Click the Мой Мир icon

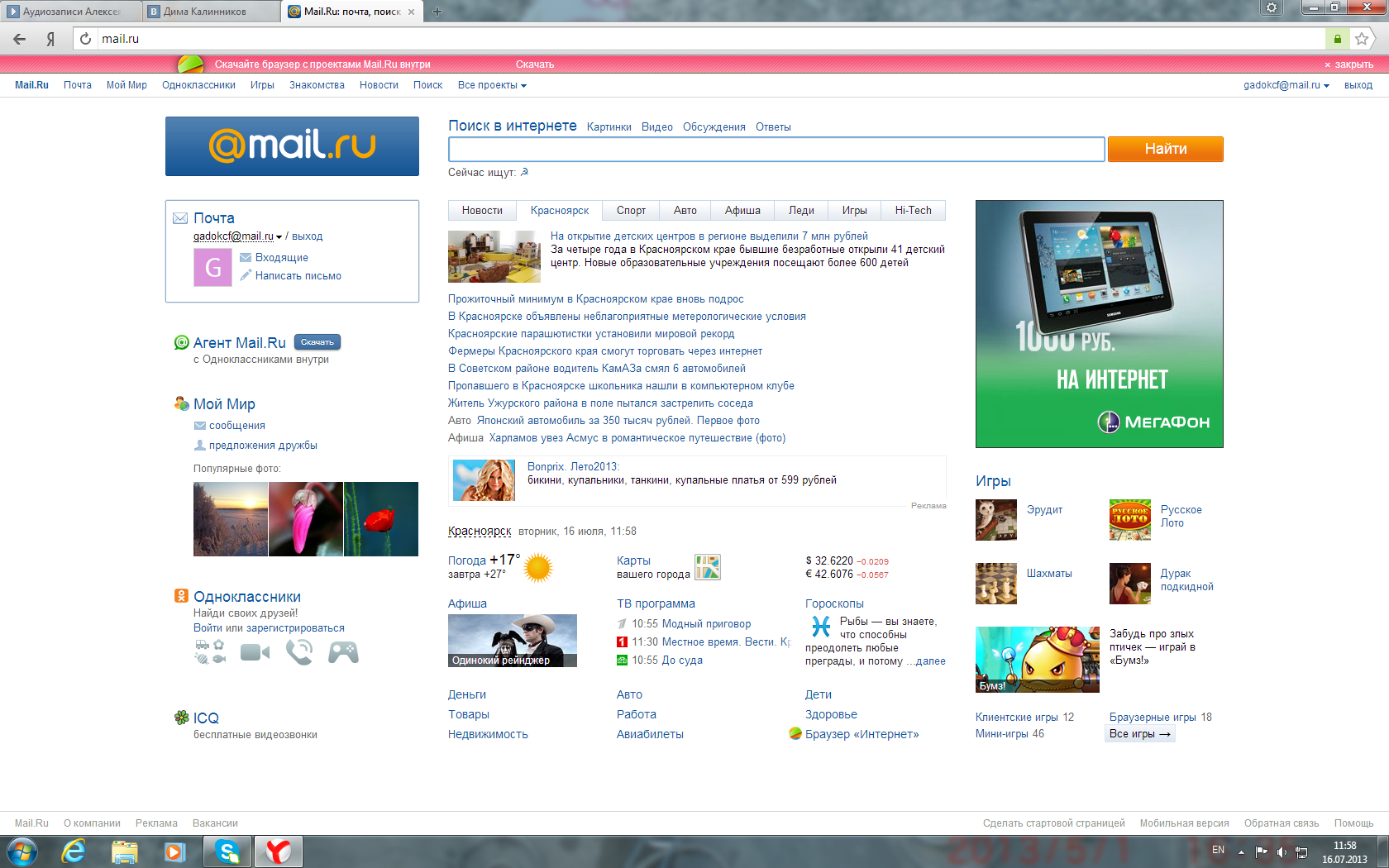tap(182, 403)
